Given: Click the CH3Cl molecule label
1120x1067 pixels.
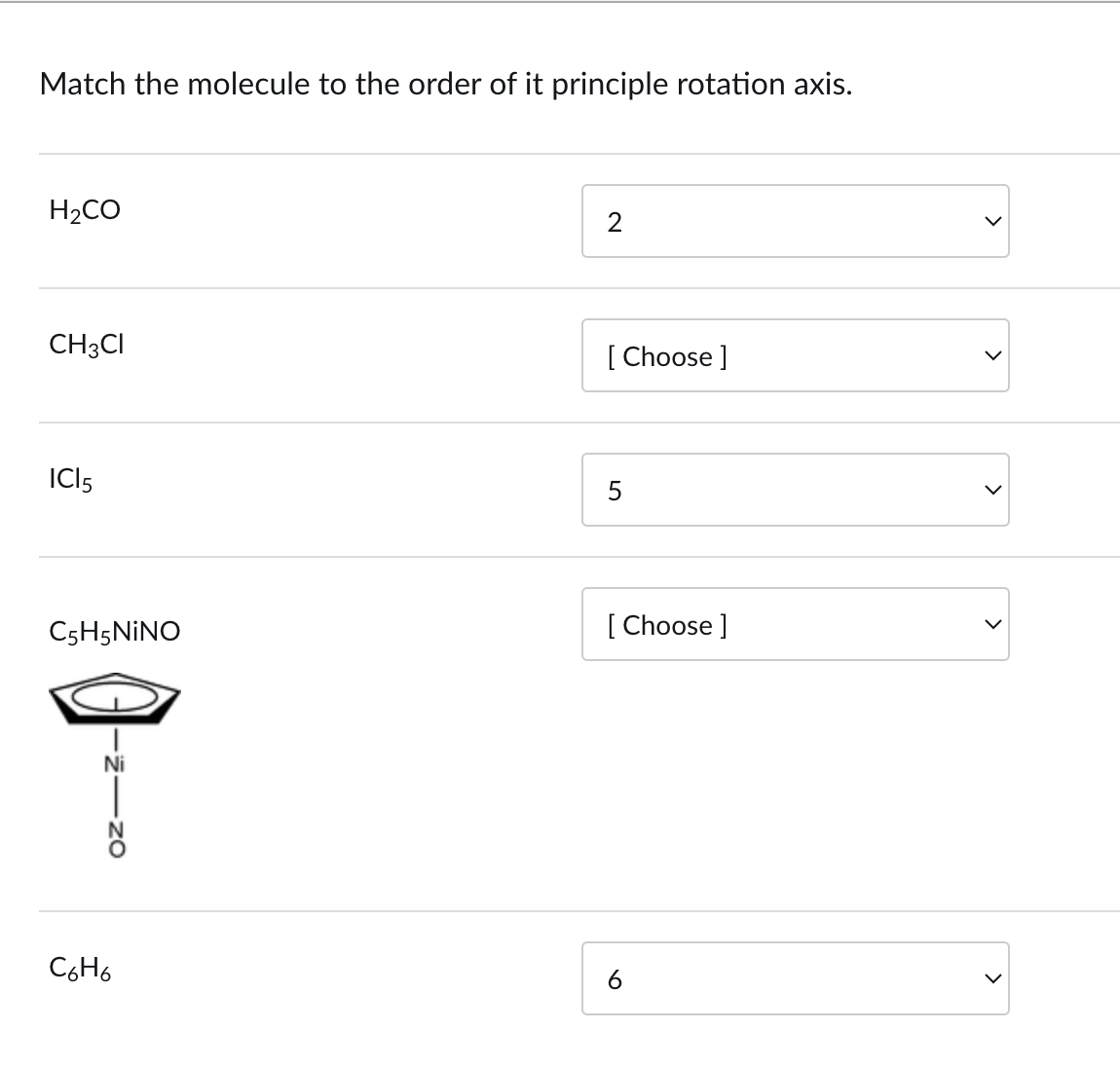Looking at the screenshot, I should [86, 345].
